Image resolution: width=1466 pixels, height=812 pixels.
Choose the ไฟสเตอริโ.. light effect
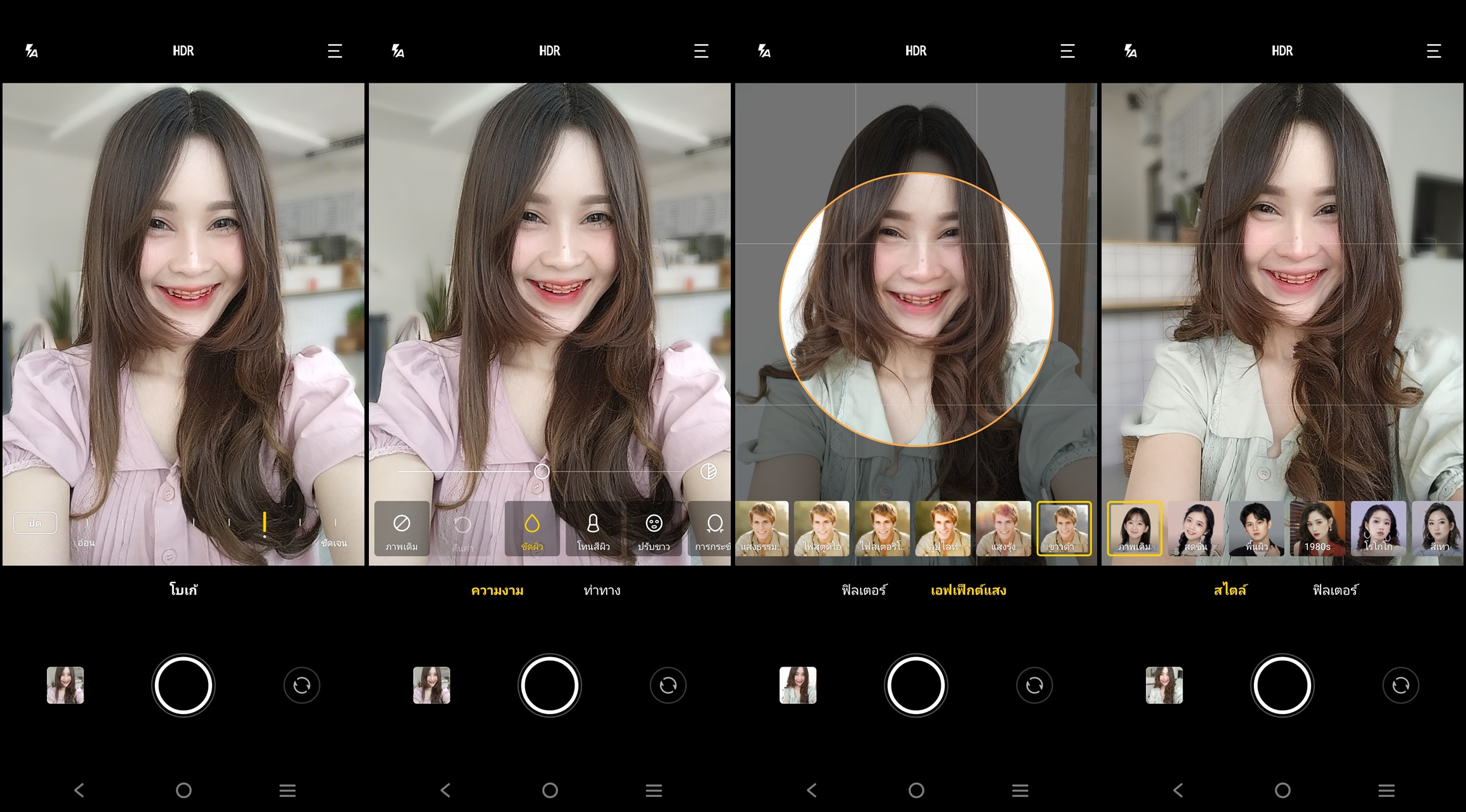(x=883, y=529)
